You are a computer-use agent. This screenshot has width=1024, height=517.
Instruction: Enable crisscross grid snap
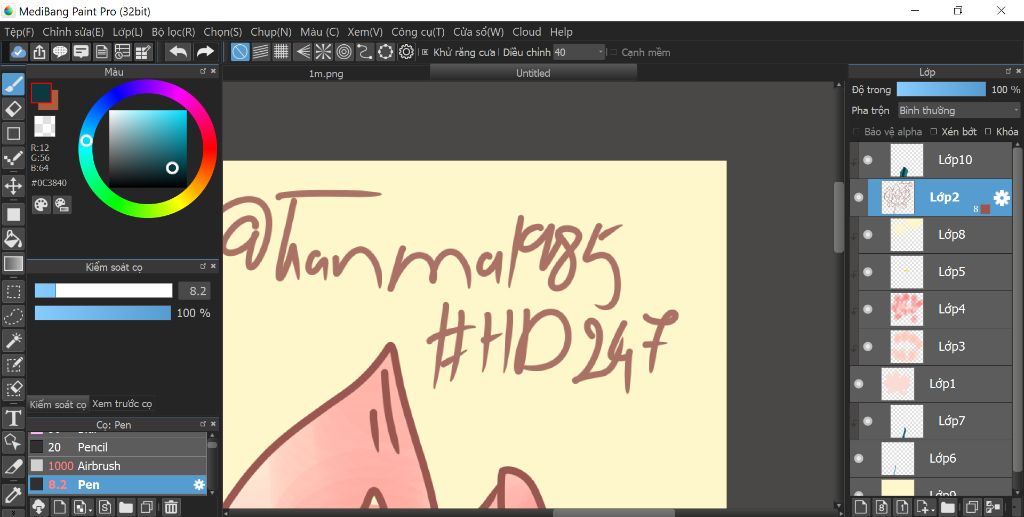pyautogui.click(x=281, y=52)
